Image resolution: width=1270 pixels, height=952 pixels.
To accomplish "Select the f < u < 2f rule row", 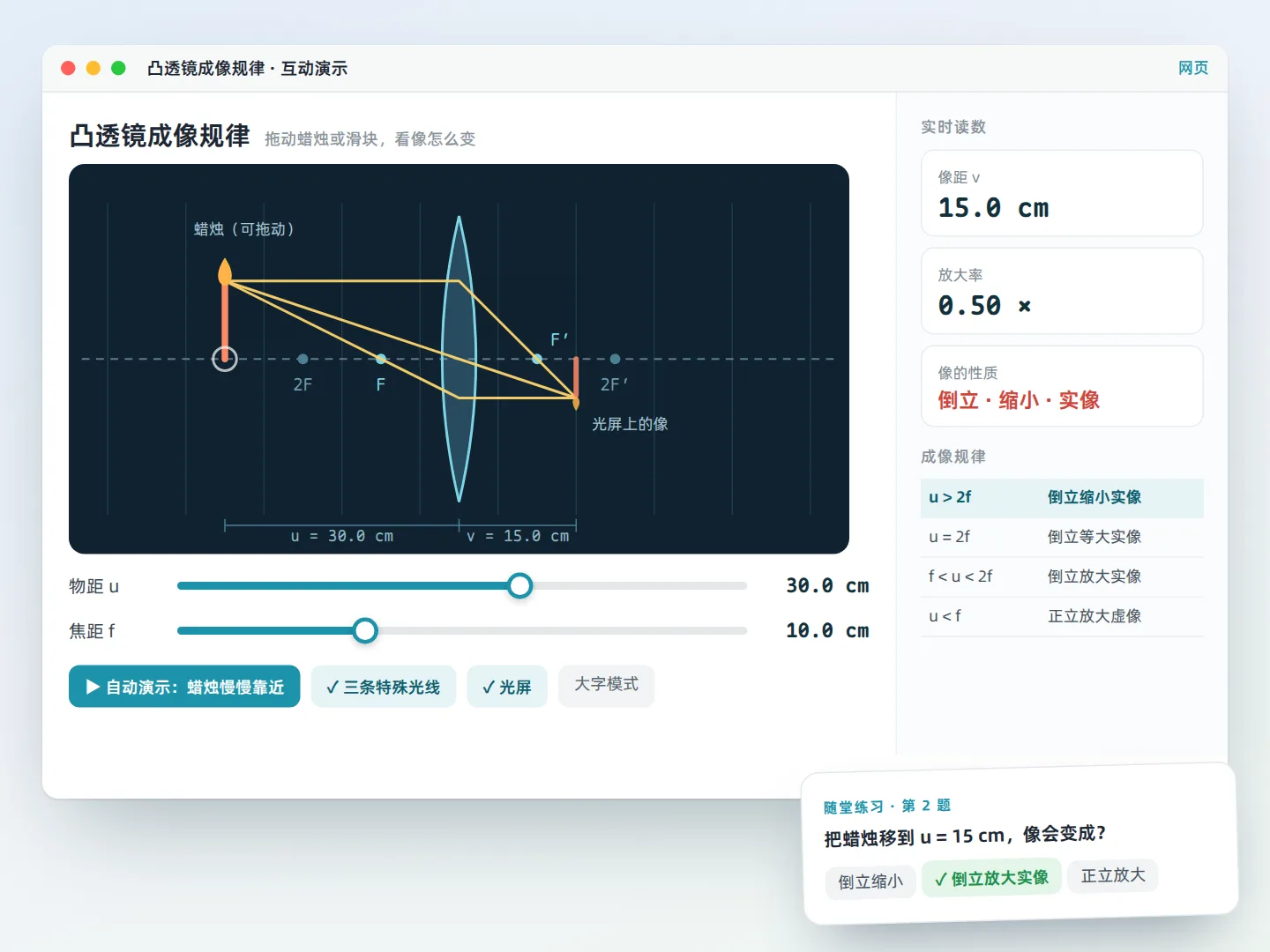I will [x=1062, y=576].
